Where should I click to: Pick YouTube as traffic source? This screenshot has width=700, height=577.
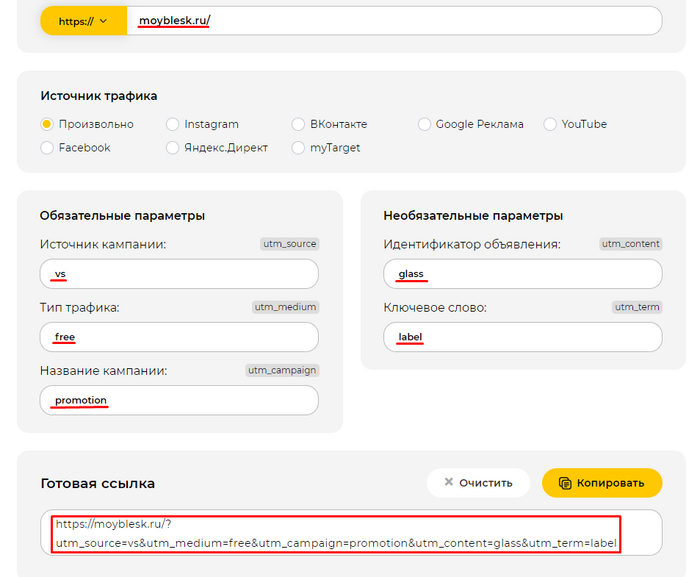tap(551, 124)
